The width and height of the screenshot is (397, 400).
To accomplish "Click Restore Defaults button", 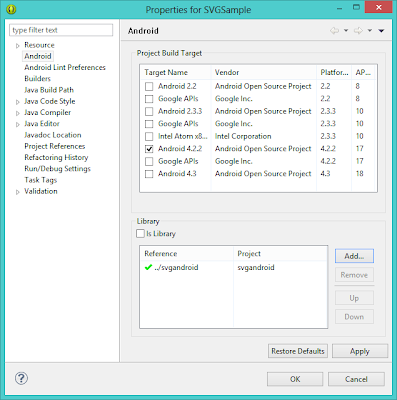I will pos(298,351).
